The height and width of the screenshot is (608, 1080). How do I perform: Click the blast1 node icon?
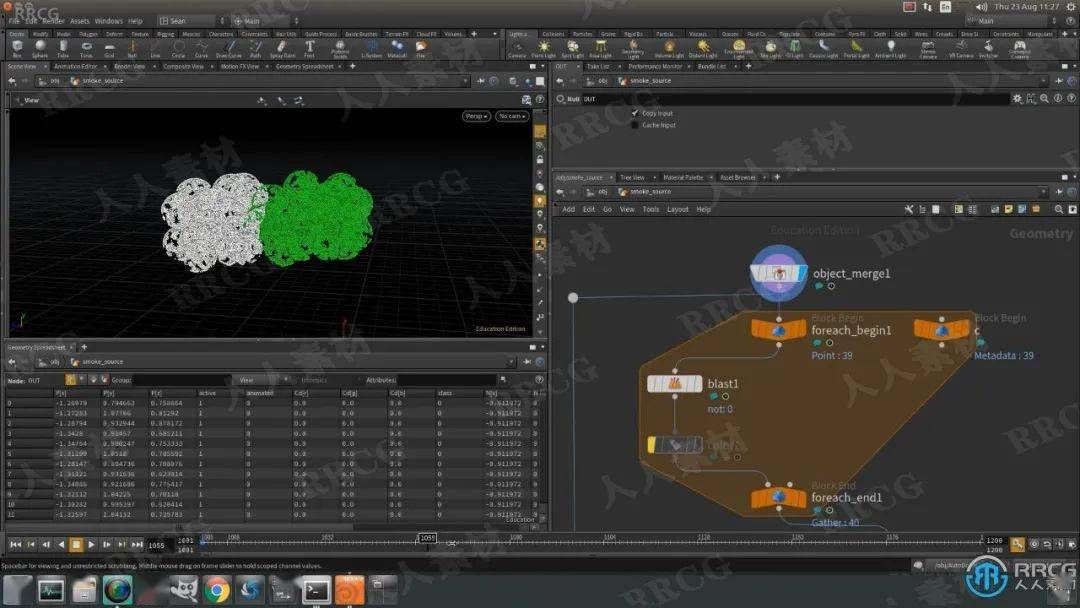674,384
